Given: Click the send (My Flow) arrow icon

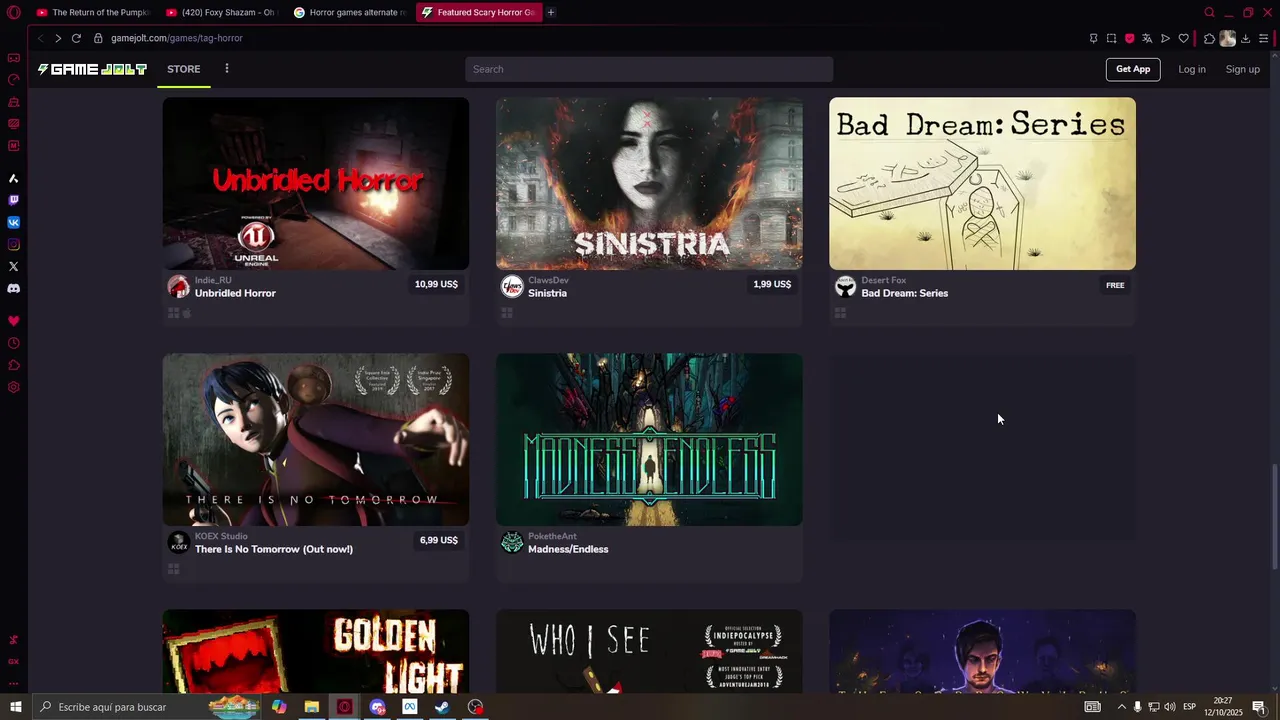Looking at the screenshot, I should [1165, 38].
